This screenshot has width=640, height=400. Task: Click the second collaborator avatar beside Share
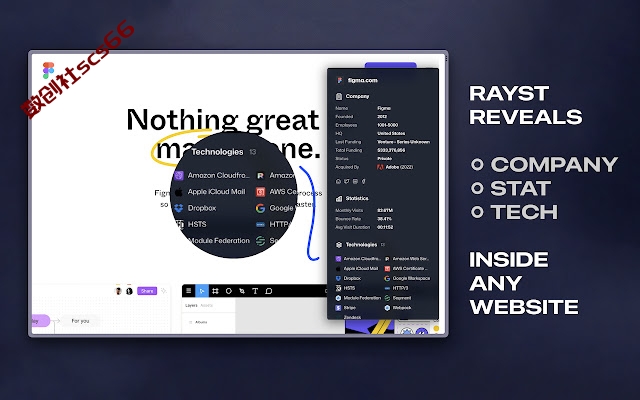129,291
